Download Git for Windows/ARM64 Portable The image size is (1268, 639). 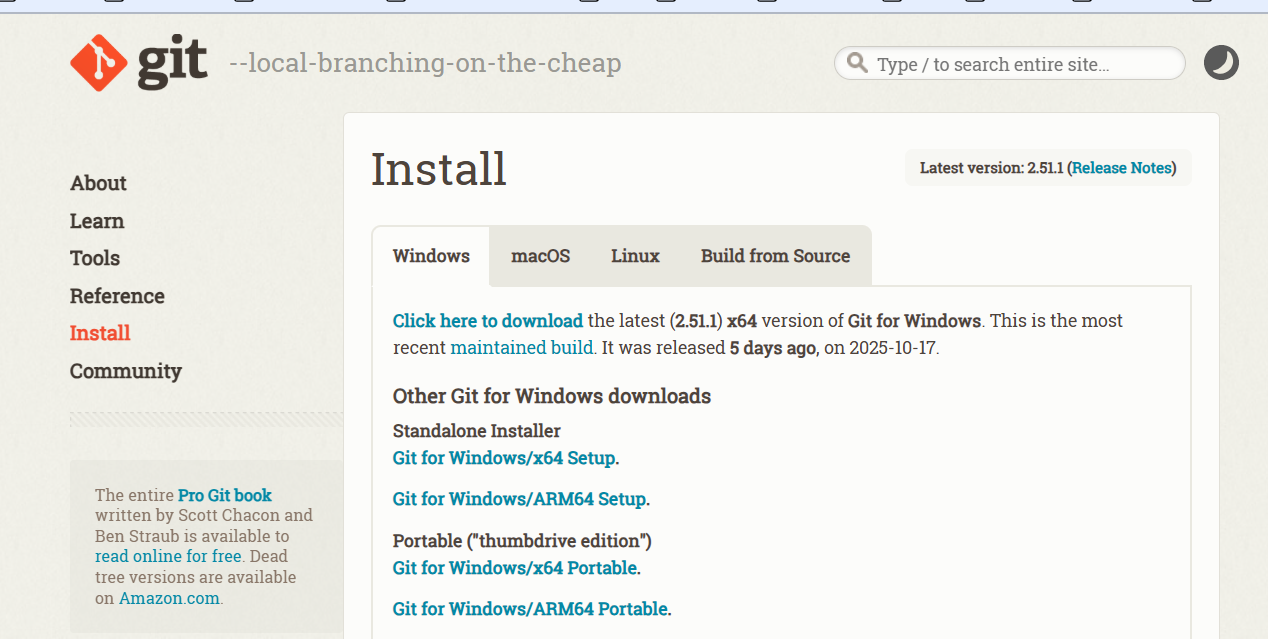tap(530, 608)
